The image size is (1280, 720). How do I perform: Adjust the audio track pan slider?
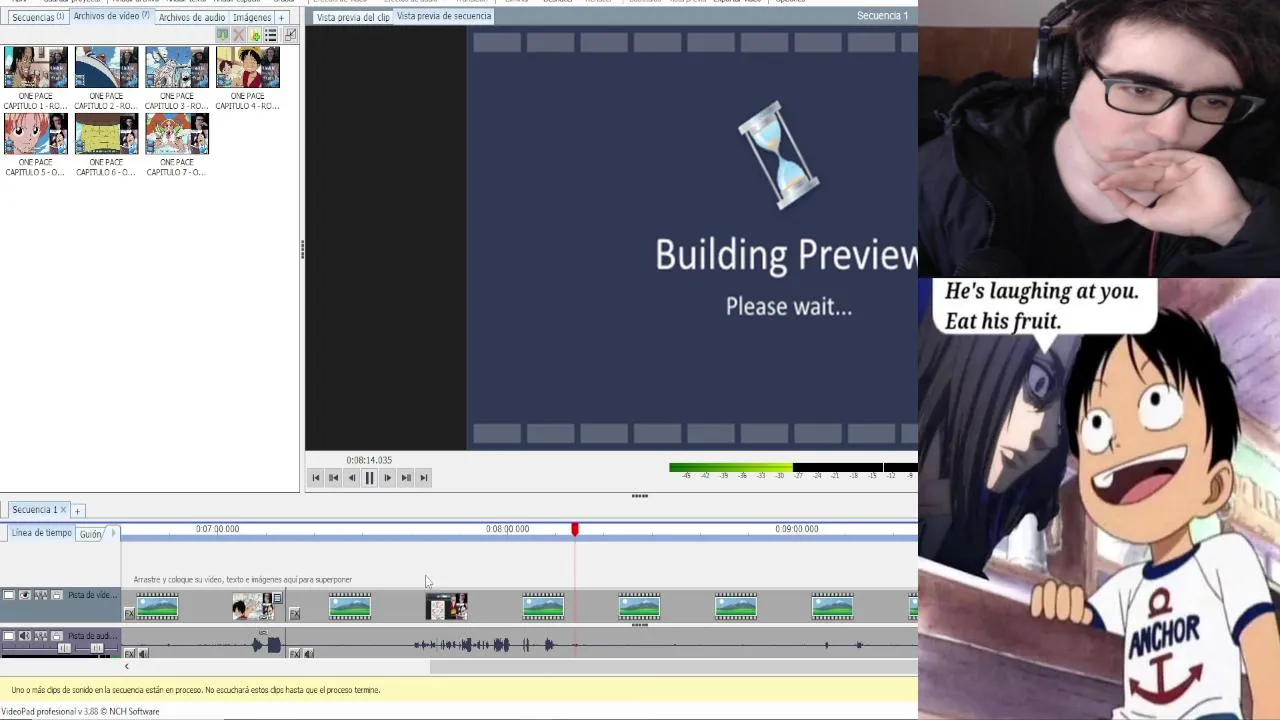[97, 648]
